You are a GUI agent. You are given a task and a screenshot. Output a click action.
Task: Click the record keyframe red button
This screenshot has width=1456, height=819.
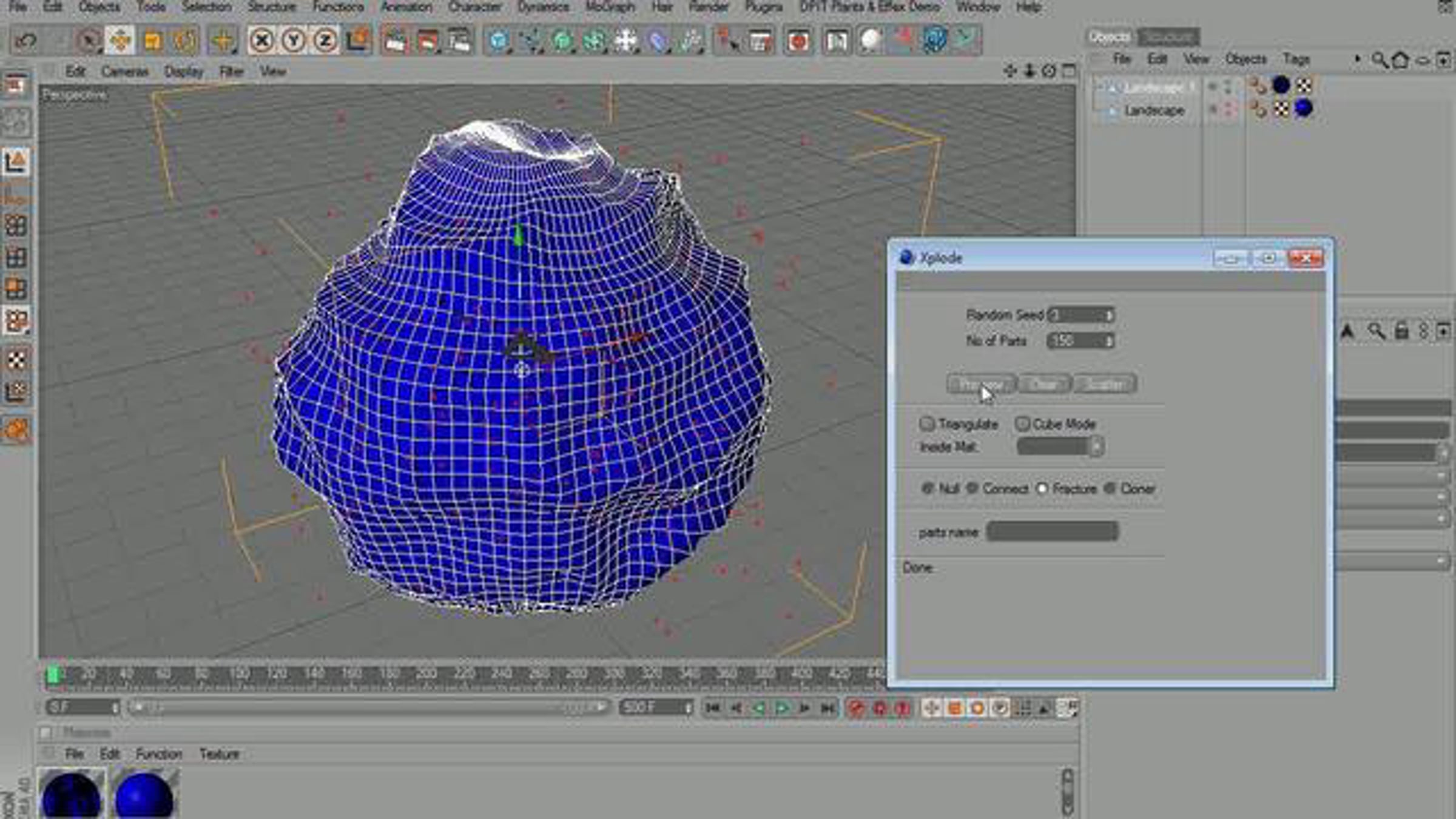tap(856, 708)
